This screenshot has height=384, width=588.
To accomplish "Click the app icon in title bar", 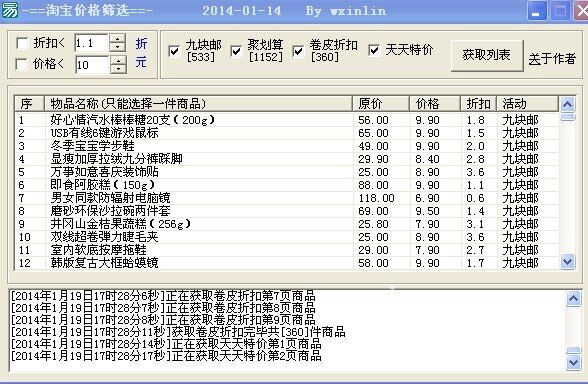I will (x=10, y=9).
